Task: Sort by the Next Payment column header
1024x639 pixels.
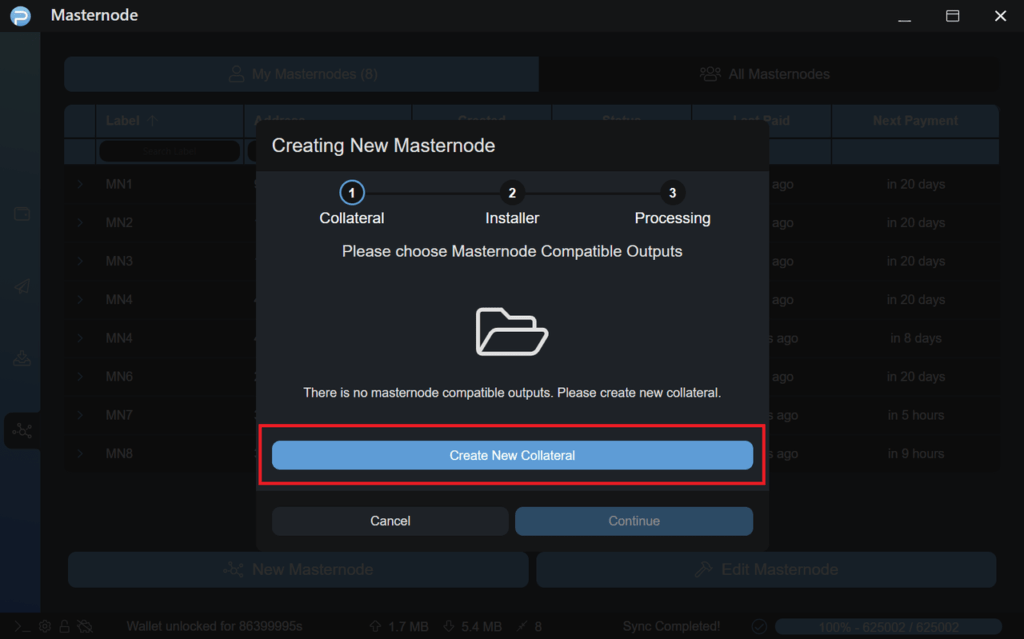Action: point(915,121)
